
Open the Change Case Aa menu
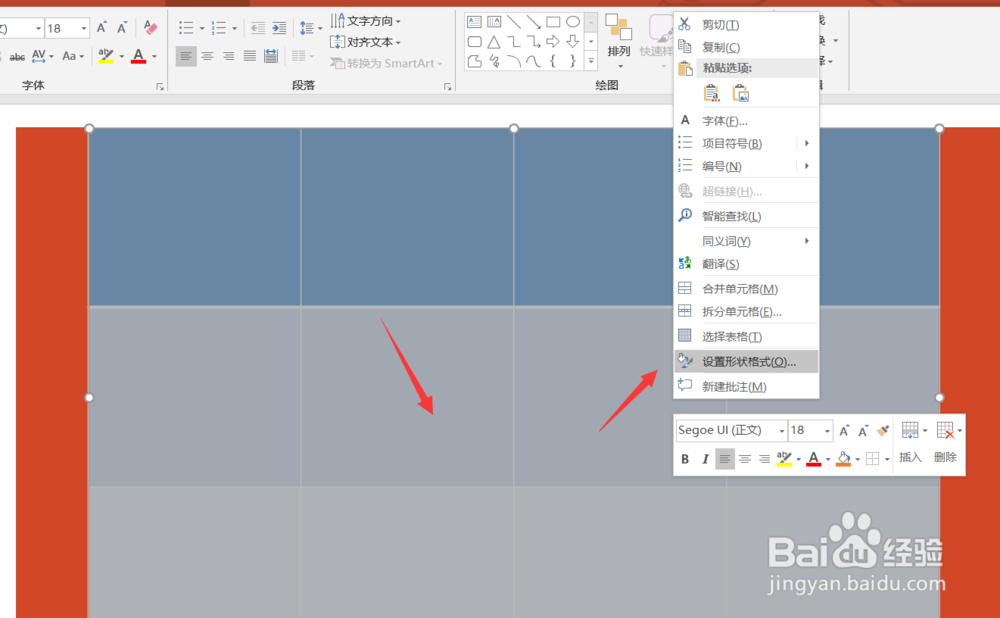click(69, 56)
